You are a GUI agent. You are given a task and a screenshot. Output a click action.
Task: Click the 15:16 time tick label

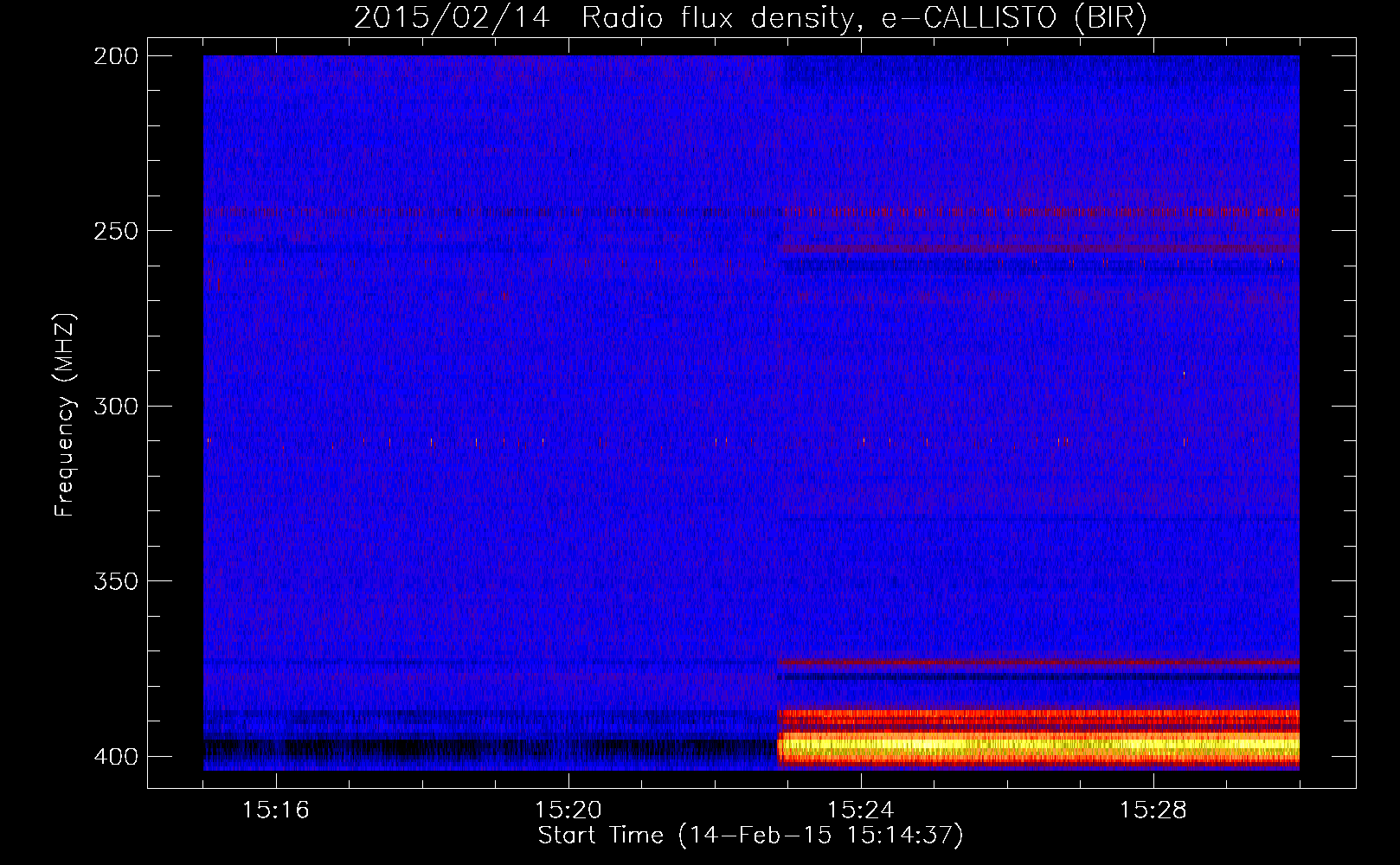pos(276,811)
